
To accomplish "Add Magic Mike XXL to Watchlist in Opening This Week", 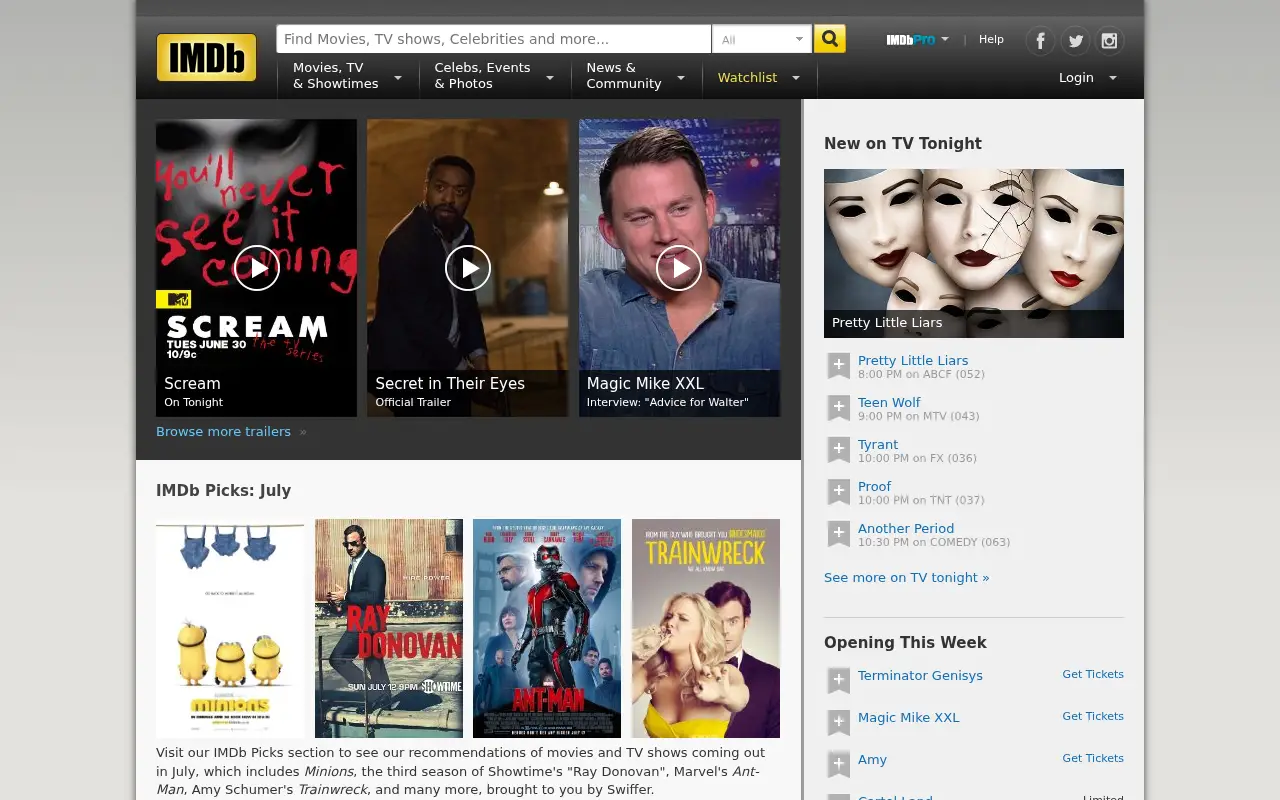I will [x=838, y=723].
